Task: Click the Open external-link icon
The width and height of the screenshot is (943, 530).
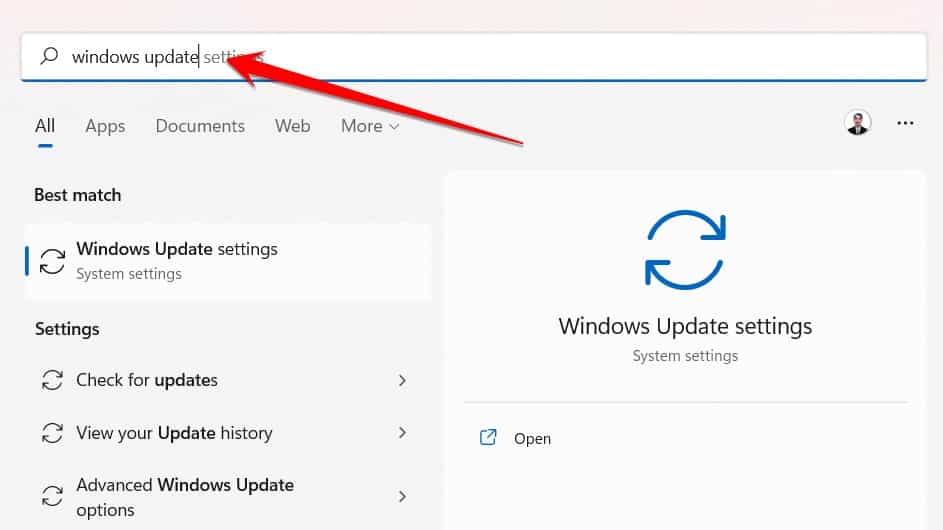Action: coord(488,437)
